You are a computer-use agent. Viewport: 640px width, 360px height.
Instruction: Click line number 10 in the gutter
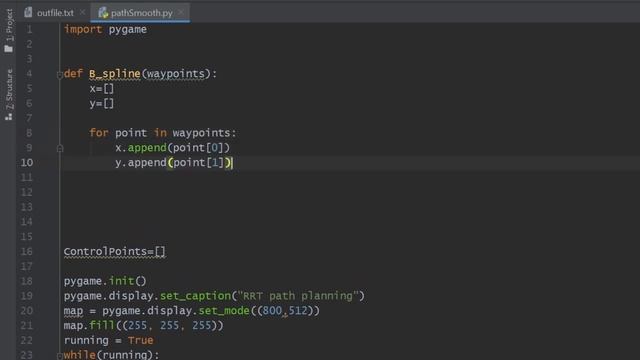coord(27,162)
